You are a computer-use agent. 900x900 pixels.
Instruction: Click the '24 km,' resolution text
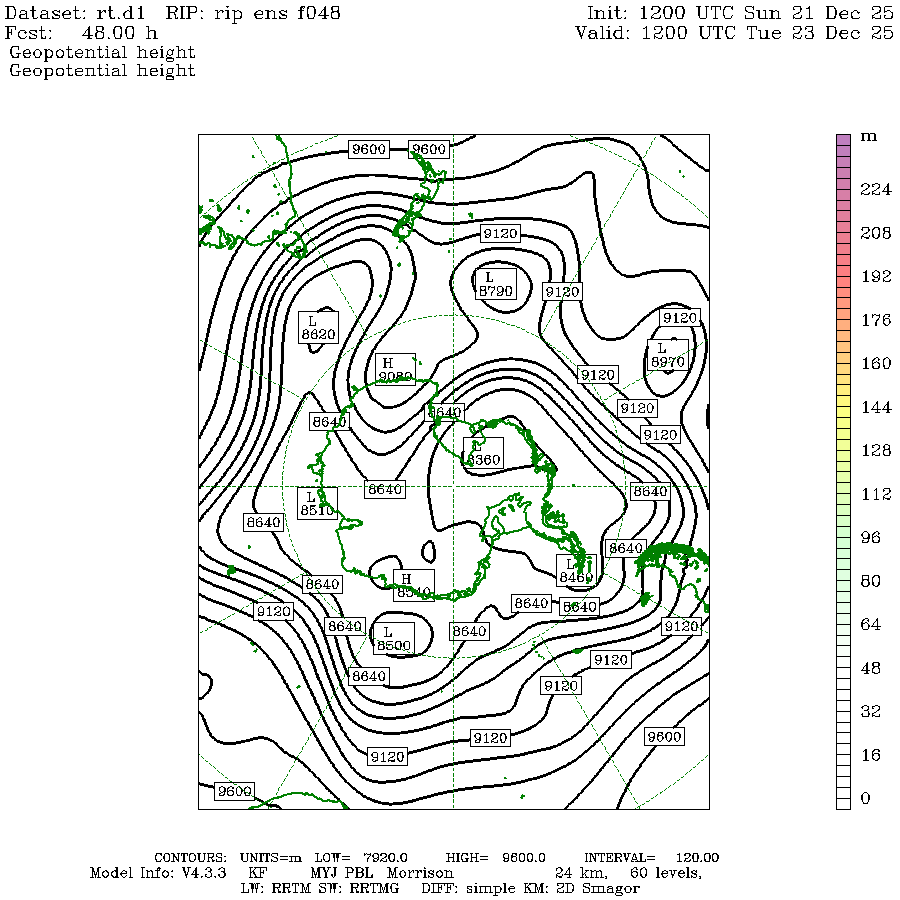click(581, 873)
